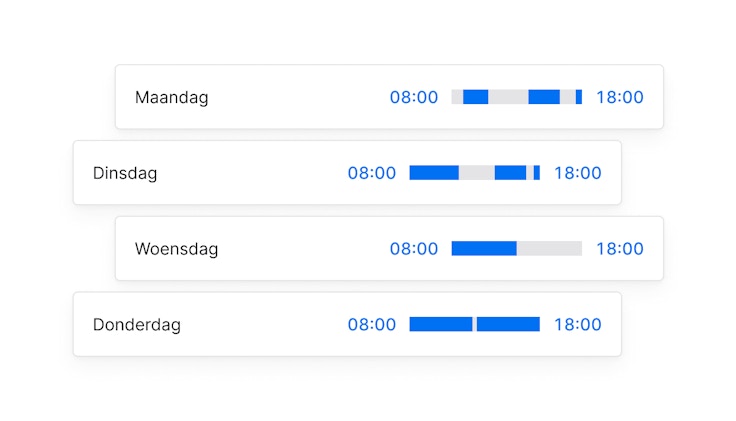Click the gray empty part of Woensdag's bar
This screenshot has width=736, height=421.
point(549,249)
